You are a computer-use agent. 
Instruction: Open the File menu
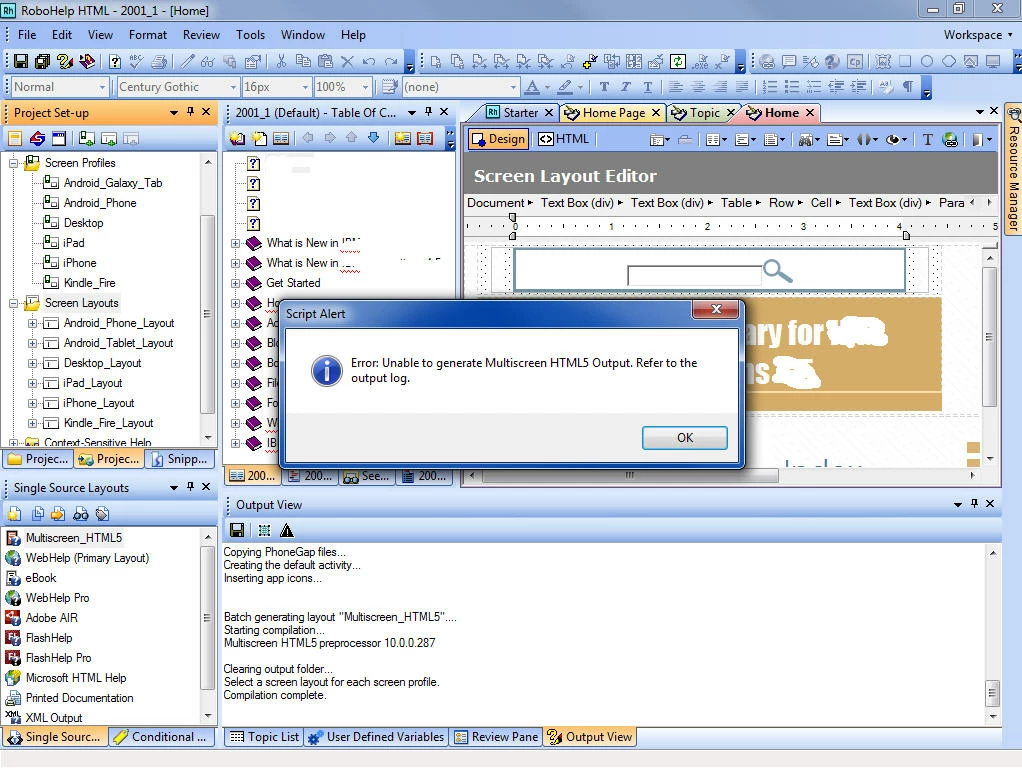pos(27,35)
